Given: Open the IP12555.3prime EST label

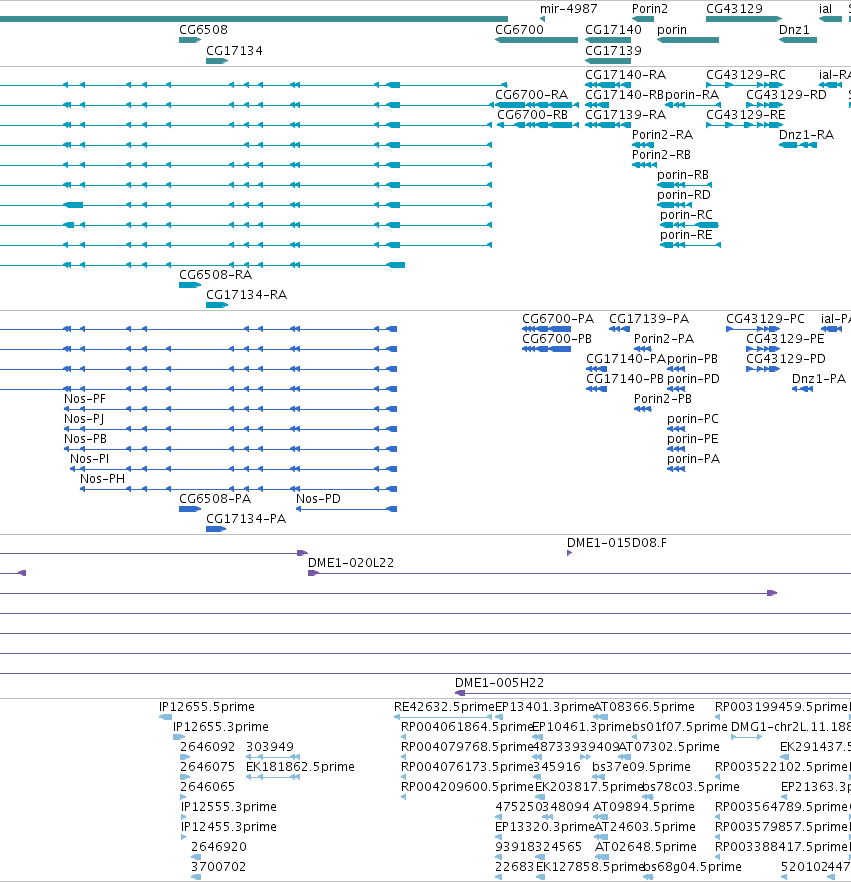Looking at the screenshot, I should (229, 807).
